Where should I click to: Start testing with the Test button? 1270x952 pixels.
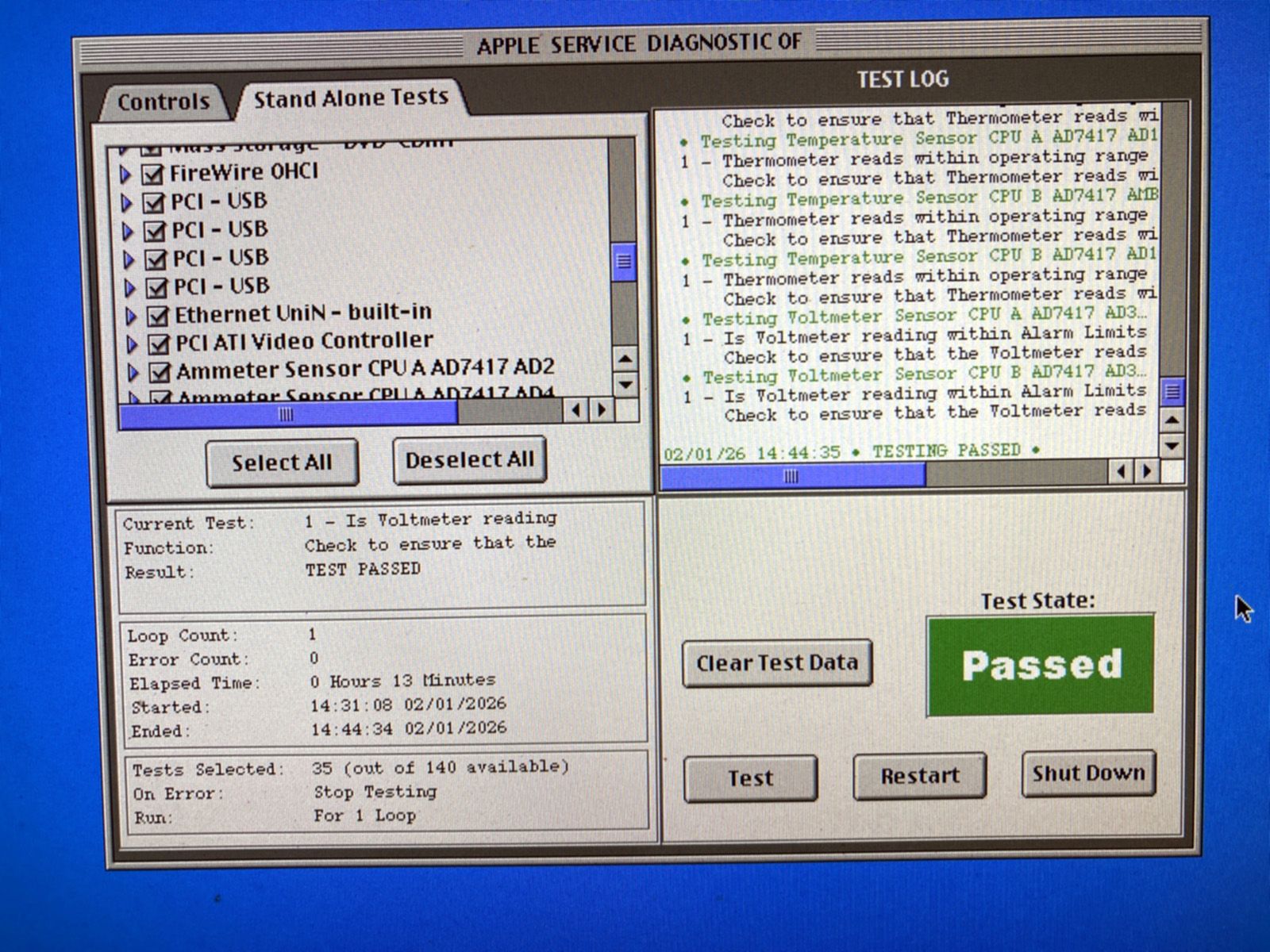click(x=749, y=777)
